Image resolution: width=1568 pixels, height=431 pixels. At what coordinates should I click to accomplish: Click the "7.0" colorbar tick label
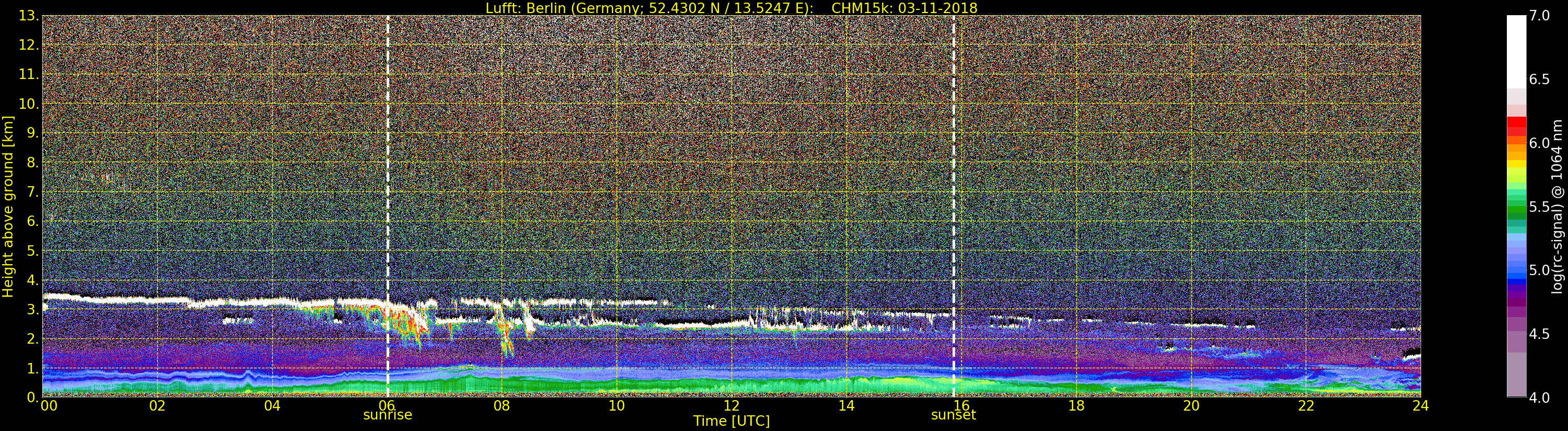click(1539, 16)
